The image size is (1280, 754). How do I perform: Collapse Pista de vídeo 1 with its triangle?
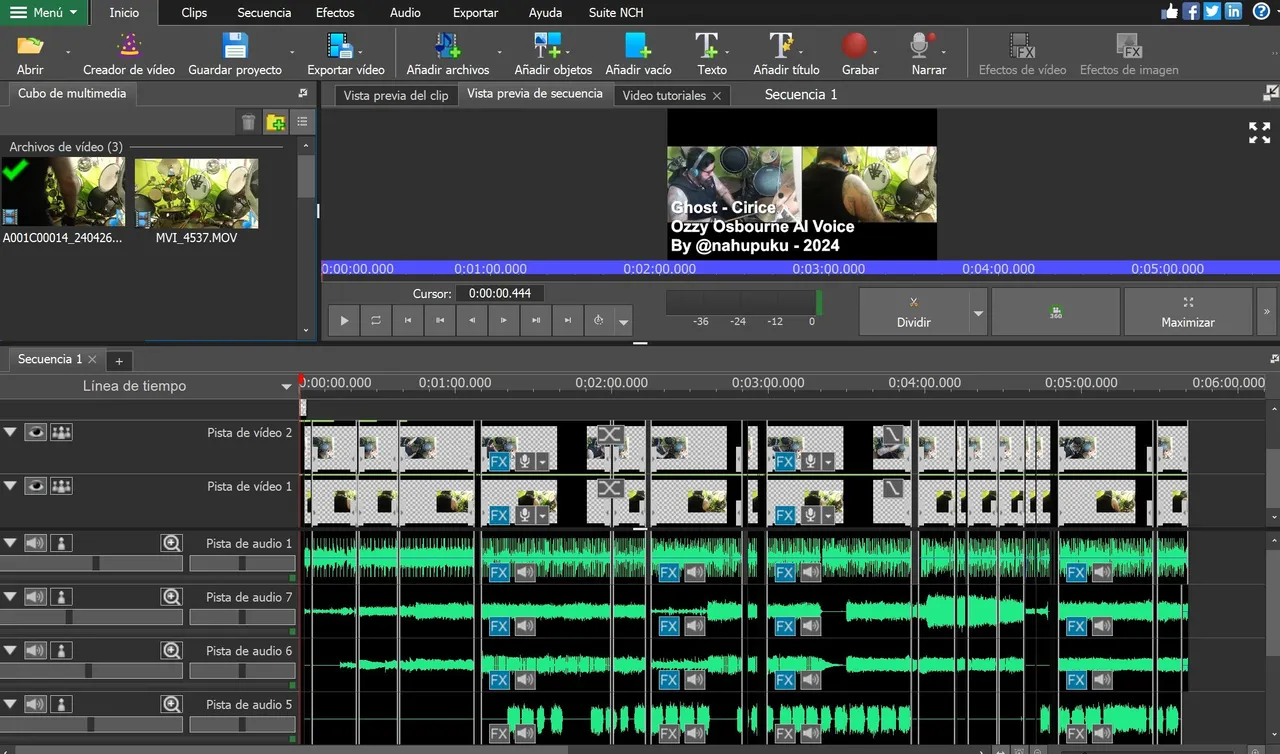pyautogui.click(x=10, y=486)
